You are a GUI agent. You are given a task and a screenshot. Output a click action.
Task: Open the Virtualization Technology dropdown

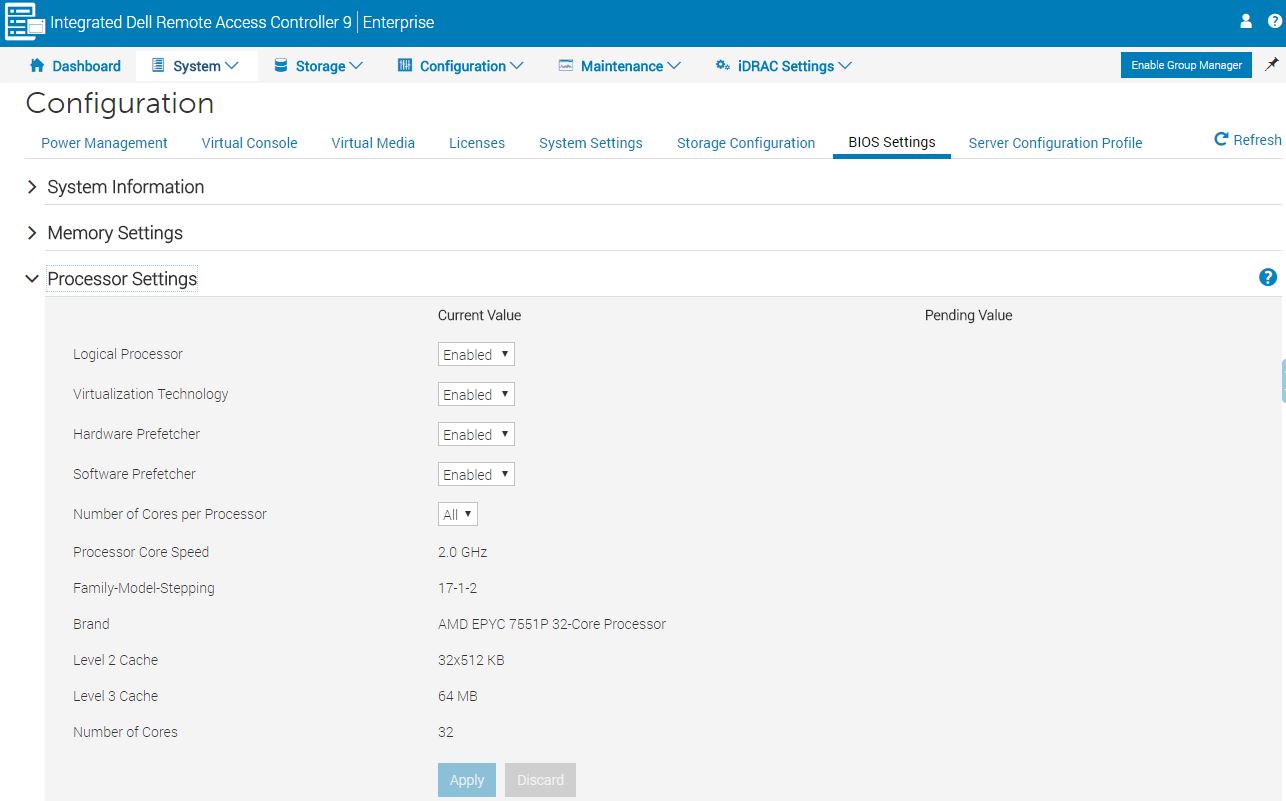point(476,395)
